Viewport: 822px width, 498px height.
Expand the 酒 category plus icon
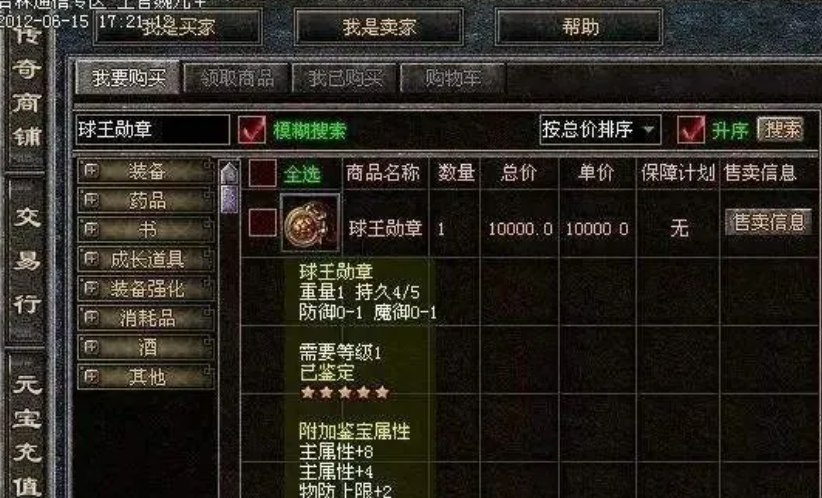91,347
